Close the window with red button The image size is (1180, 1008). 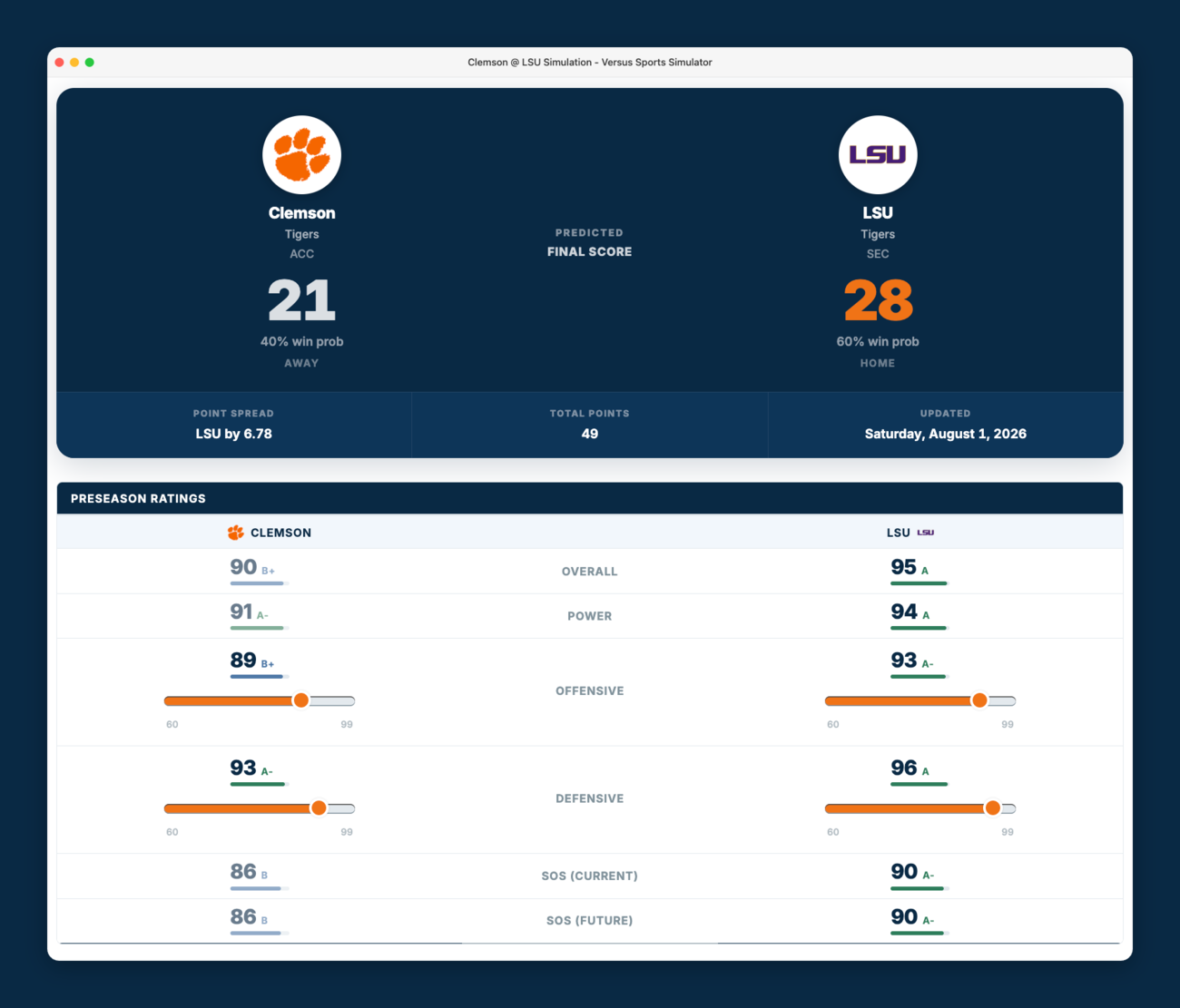[x=60, y=63]
